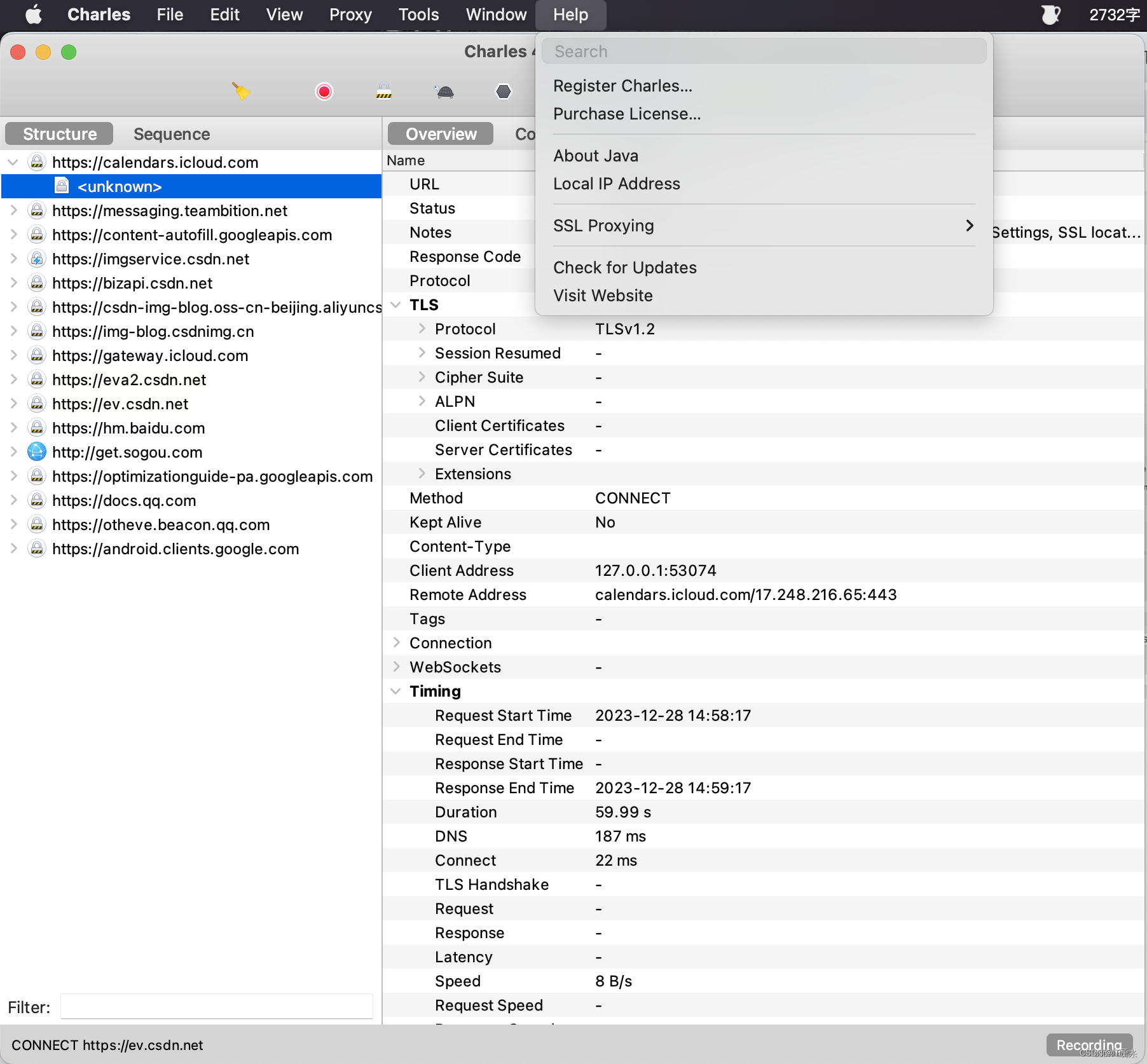
Task: Open SSL Proxying submenu in Help
Action: pyautogui.click(x=764, y=226)
